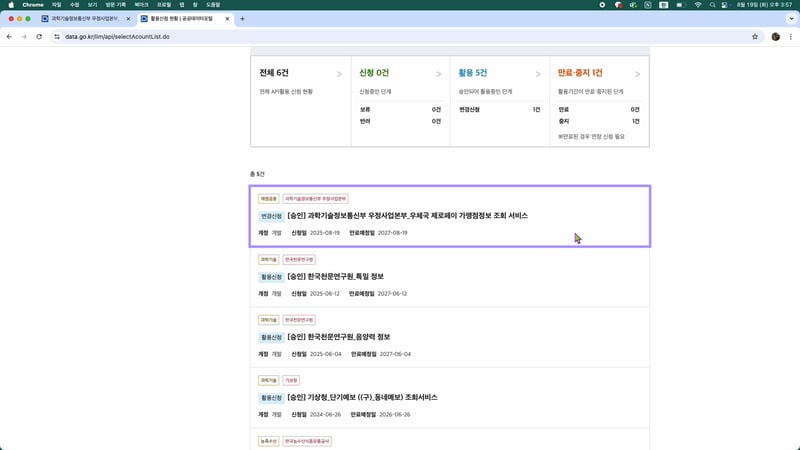Viewport: 800px width, 450px height.
Task: Close the 활용신청 현황 tab
Action: [x=227, y=19]
